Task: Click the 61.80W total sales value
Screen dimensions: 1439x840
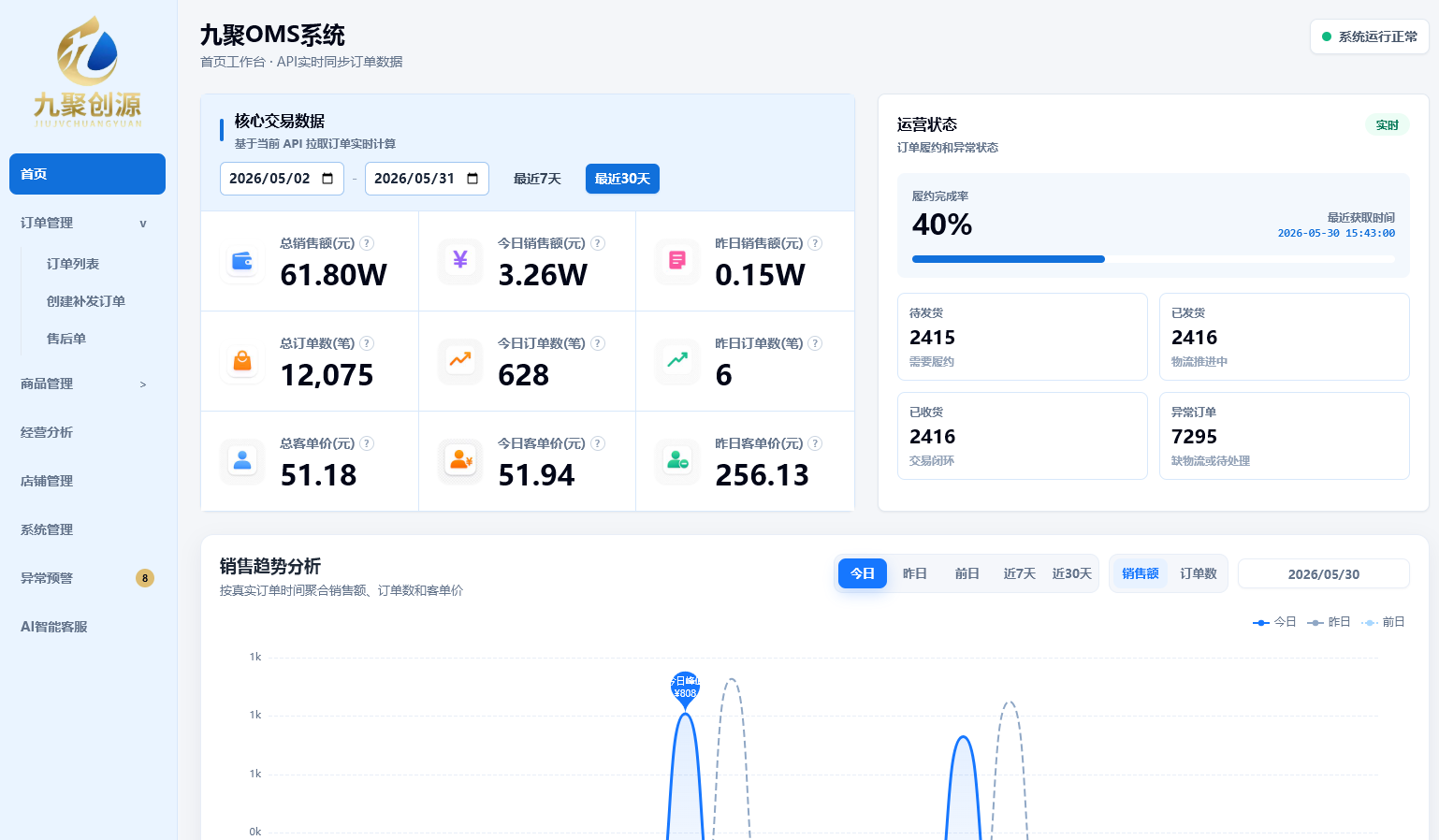Action: tap(334, 275)
